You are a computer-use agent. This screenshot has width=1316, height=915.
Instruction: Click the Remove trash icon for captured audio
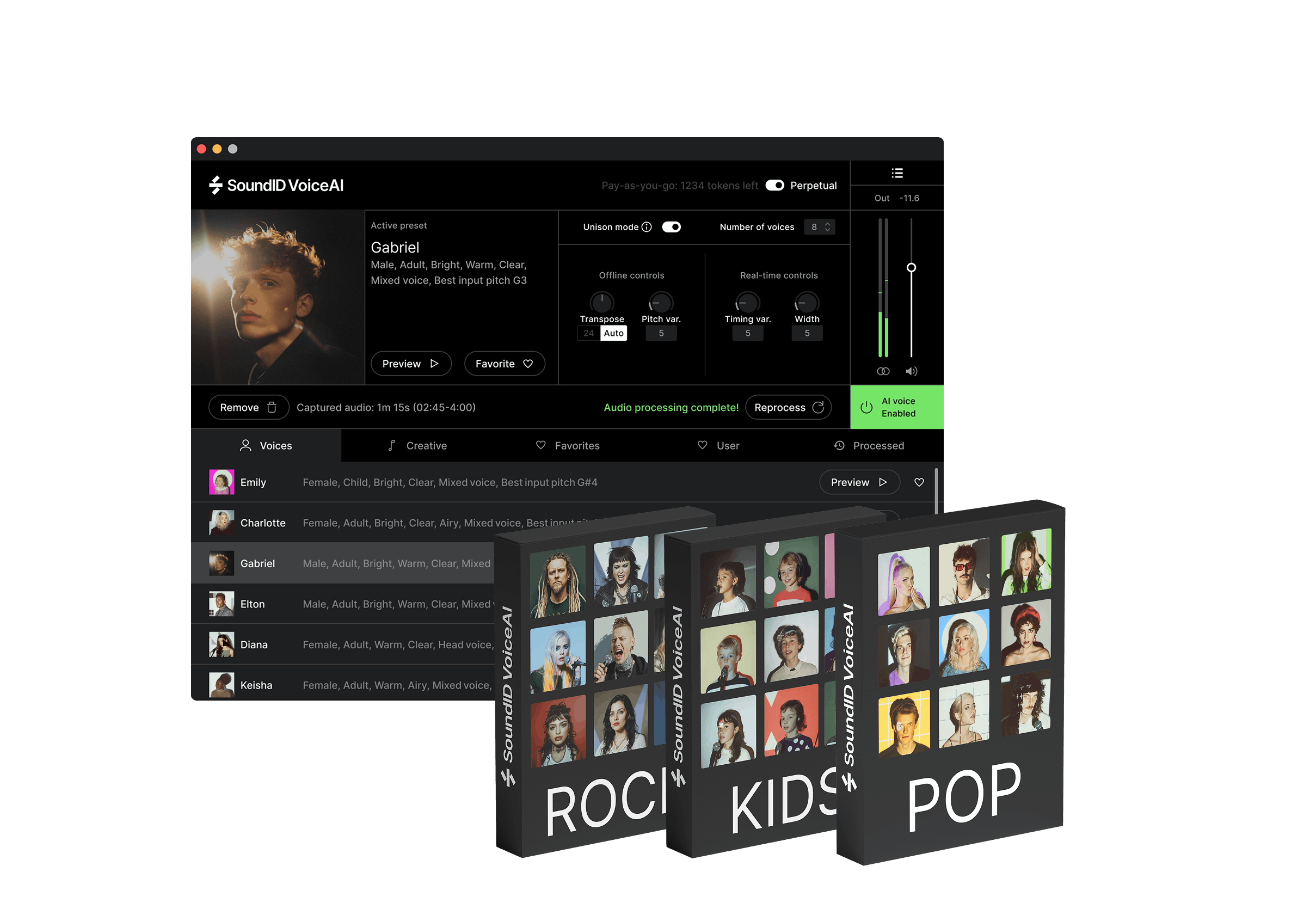(x=272, y=407)
